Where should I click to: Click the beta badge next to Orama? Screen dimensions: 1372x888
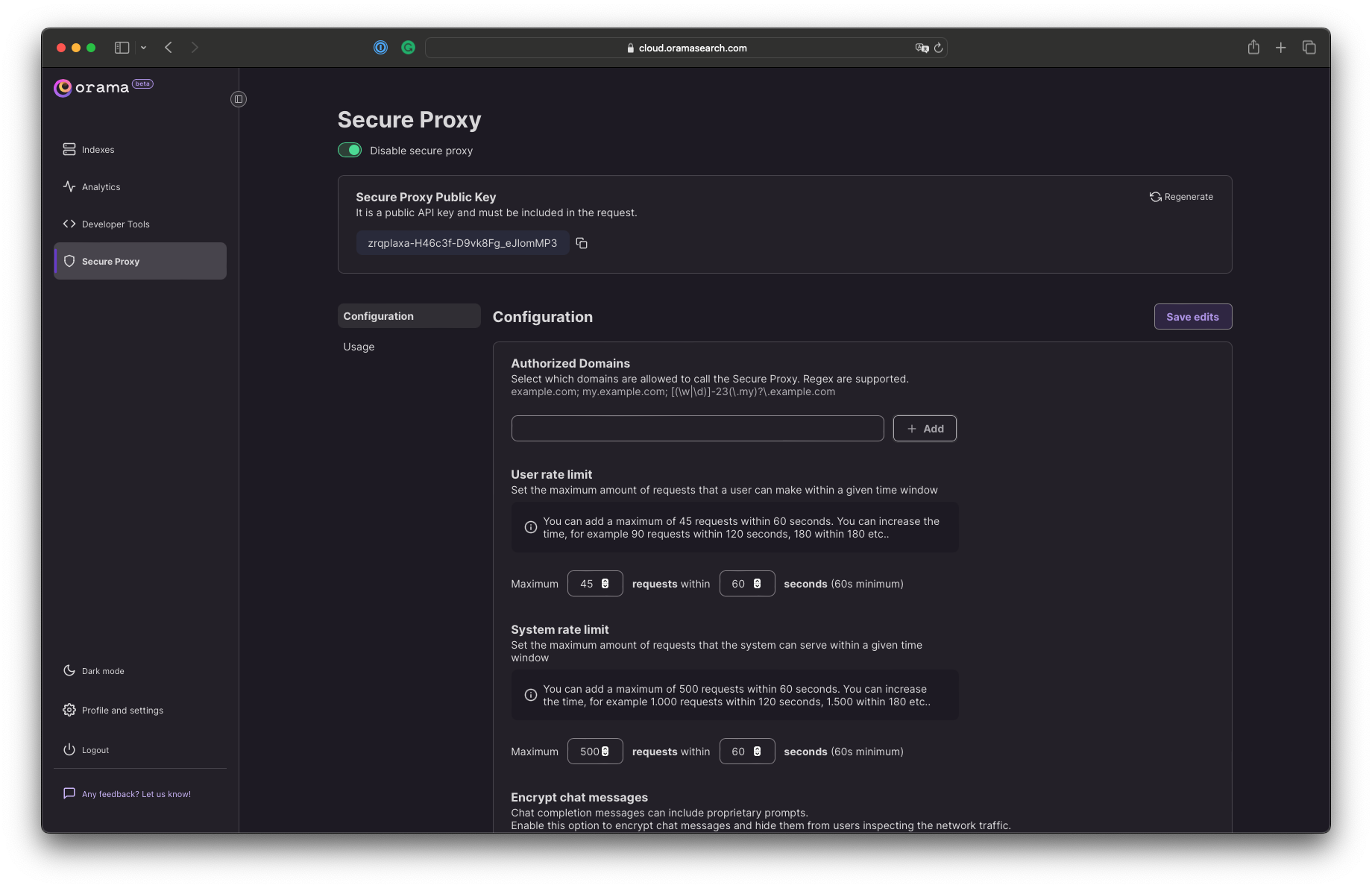point(142,84)
